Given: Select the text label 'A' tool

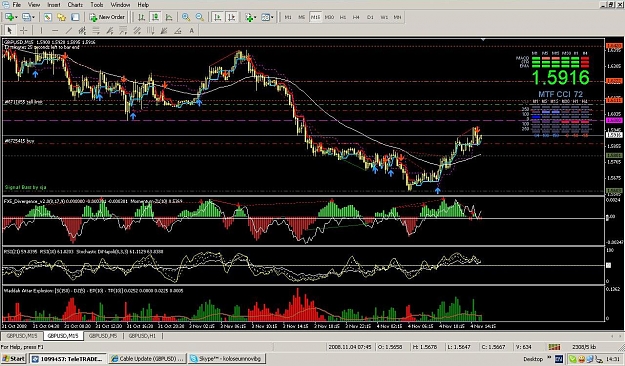Looking at the screenshot, I should click(191, 30).
